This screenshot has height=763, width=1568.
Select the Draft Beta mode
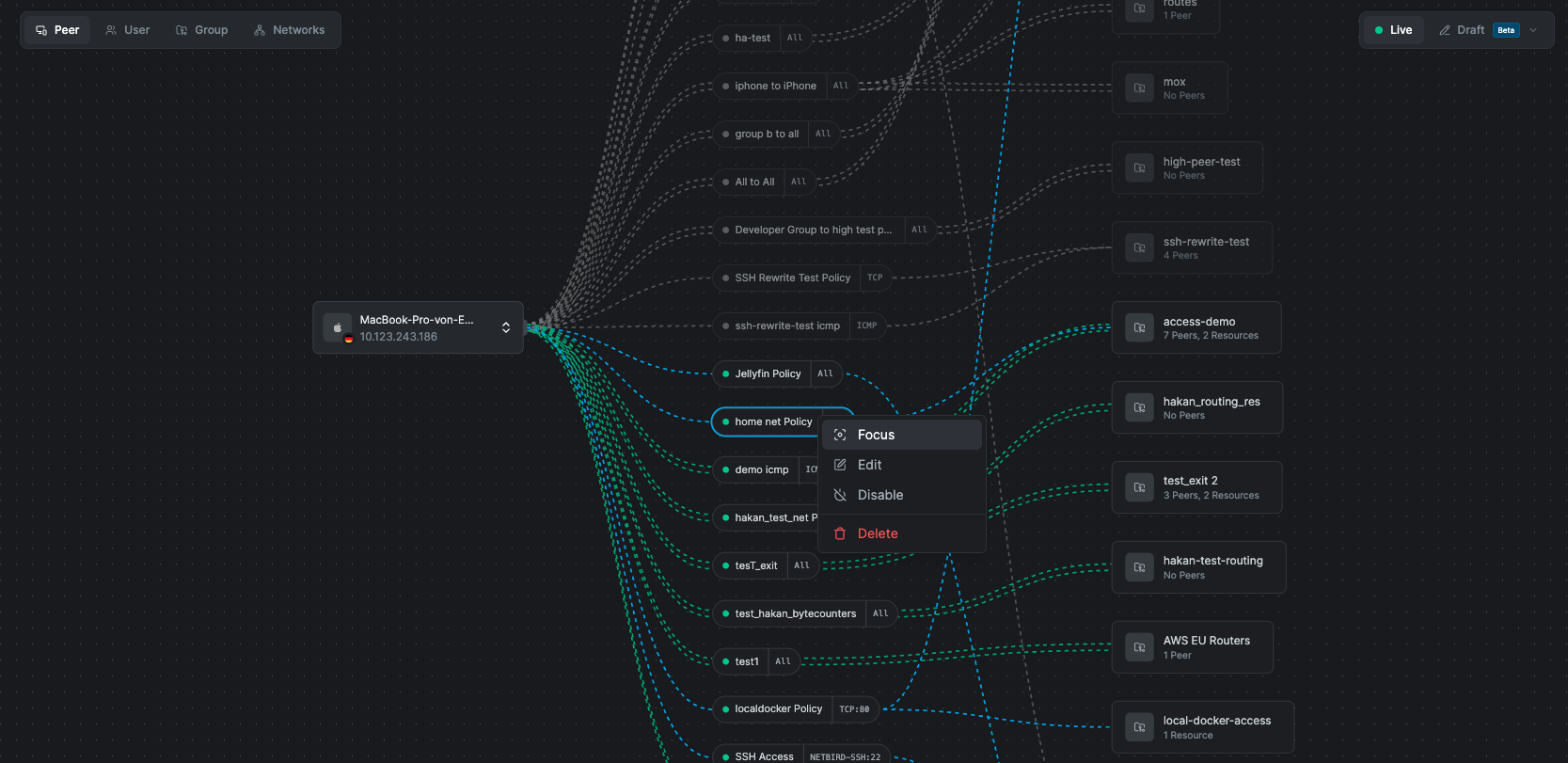point(1478,30)
